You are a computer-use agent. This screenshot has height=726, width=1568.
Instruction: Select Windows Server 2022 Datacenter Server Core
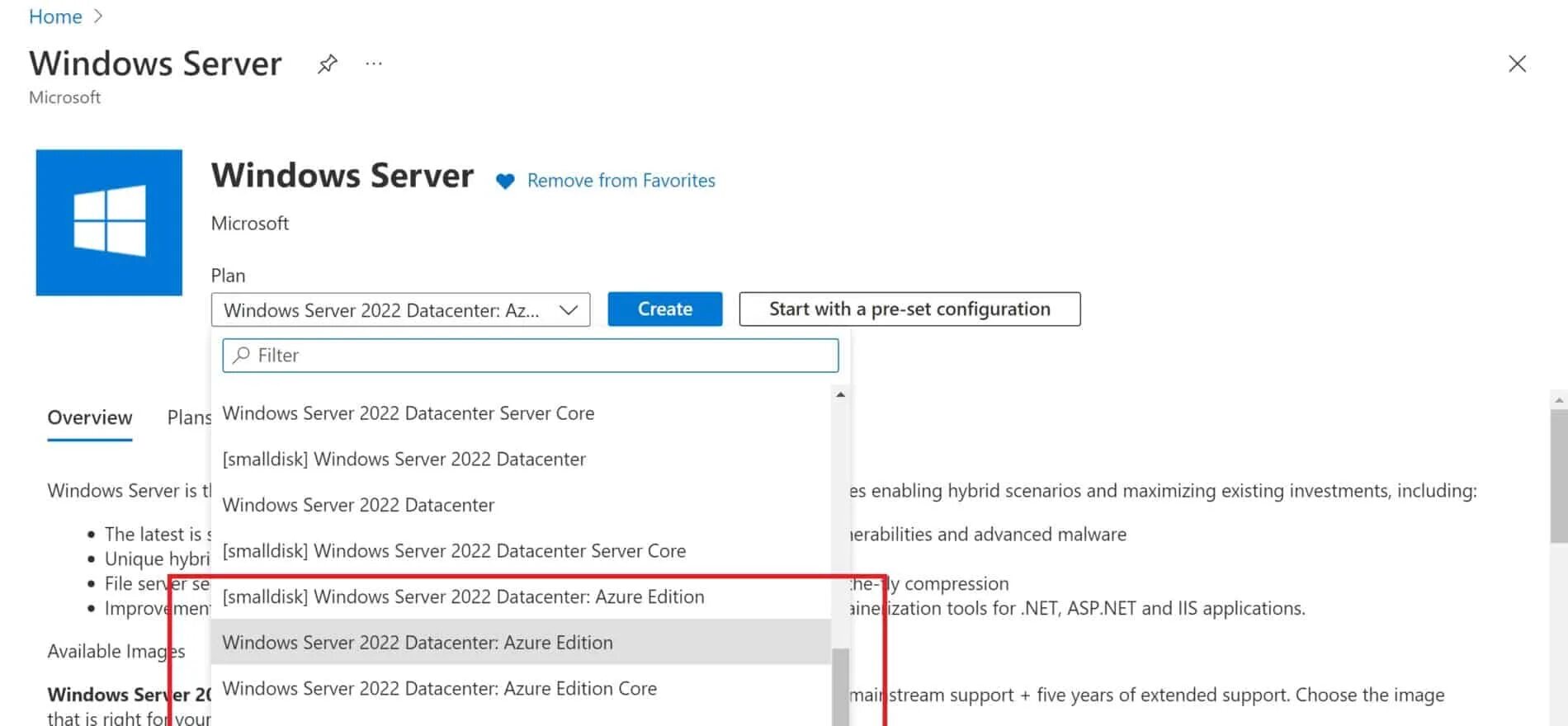coord(520,412)
